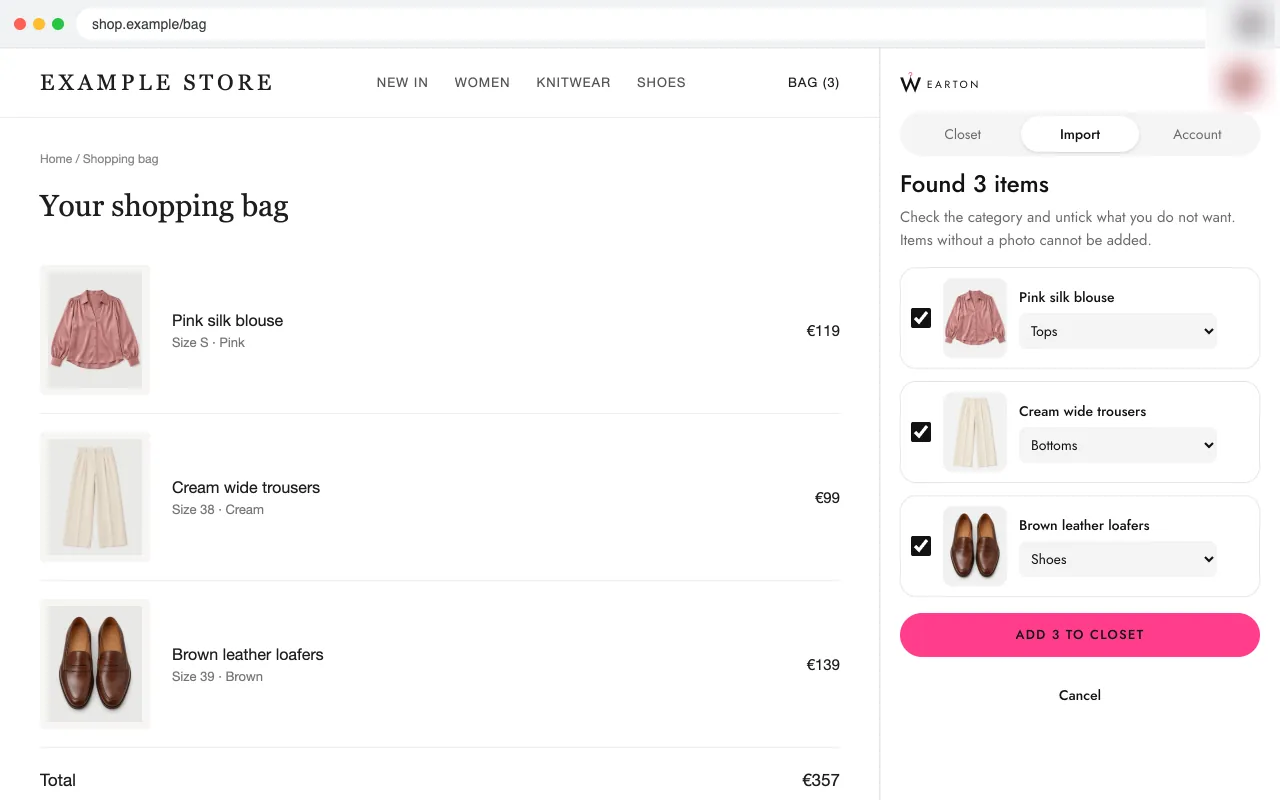The image size is (1280, 800).
Task: Click the Add 3 to Closet button
Action: (1080, 635)
